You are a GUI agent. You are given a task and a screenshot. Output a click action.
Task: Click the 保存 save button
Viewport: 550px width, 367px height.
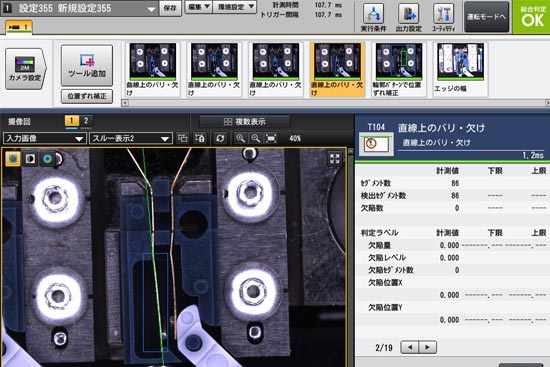tap(170, 8)
